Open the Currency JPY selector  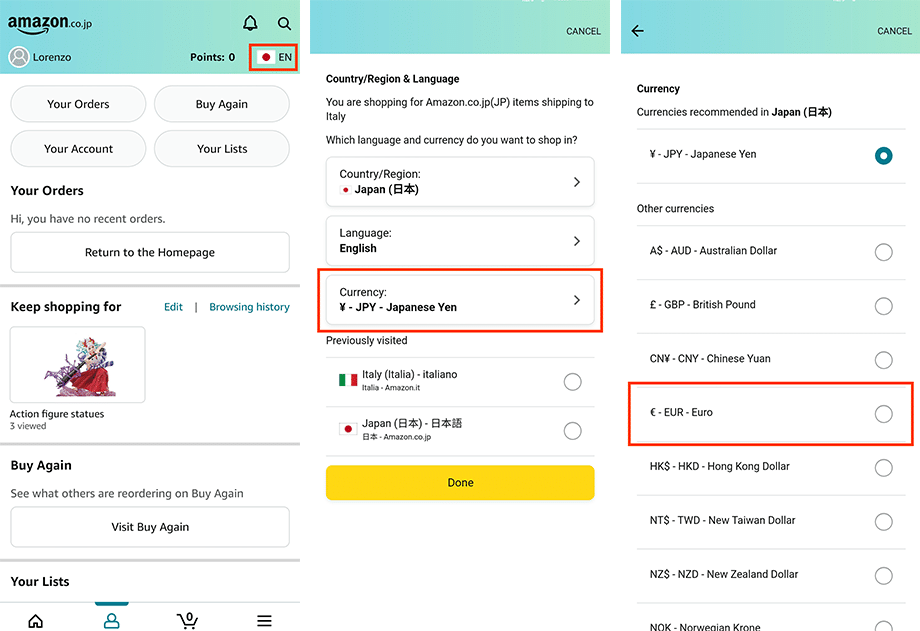[460, 300]
